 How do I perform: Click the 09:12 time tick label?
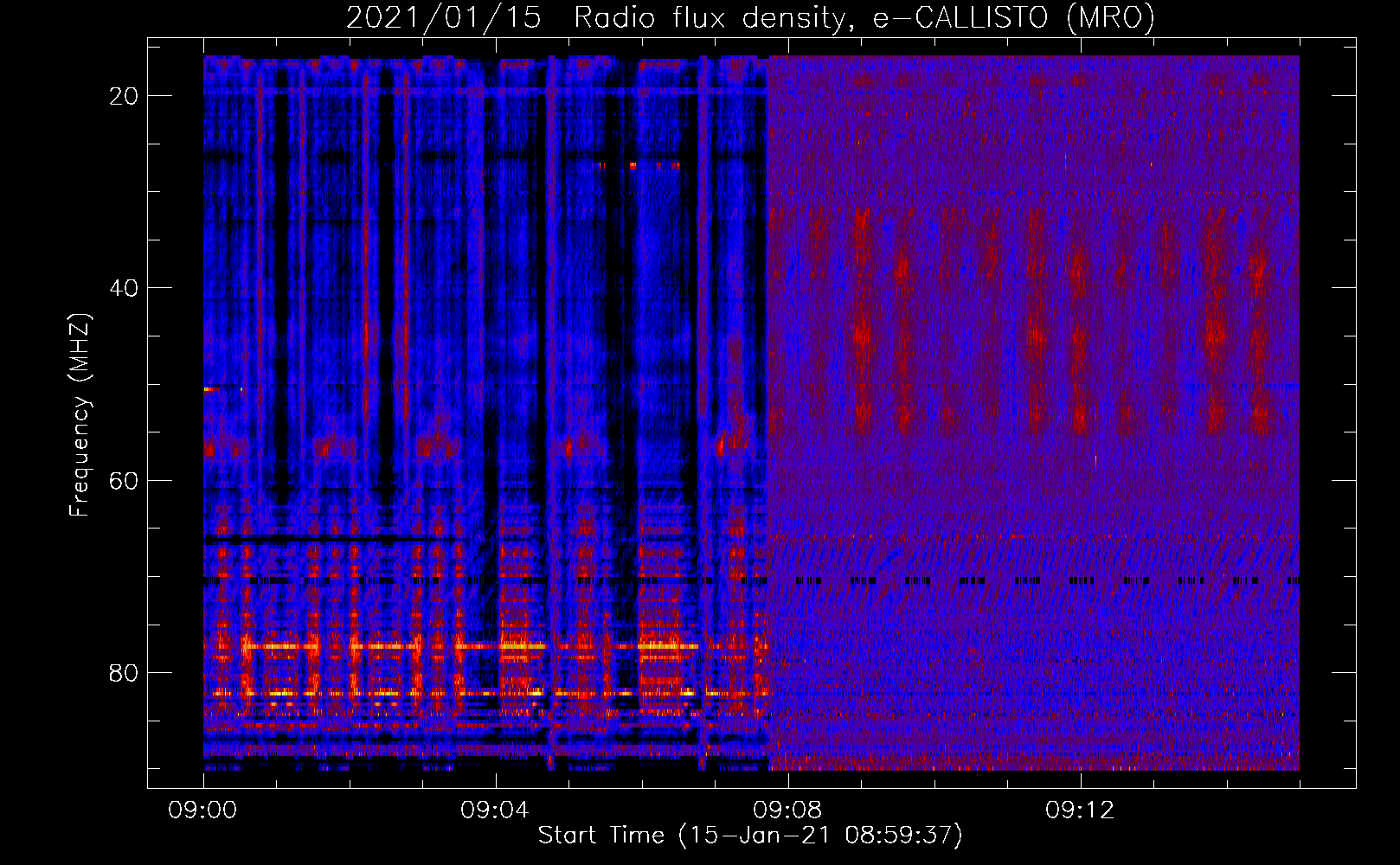point(1080,811)
